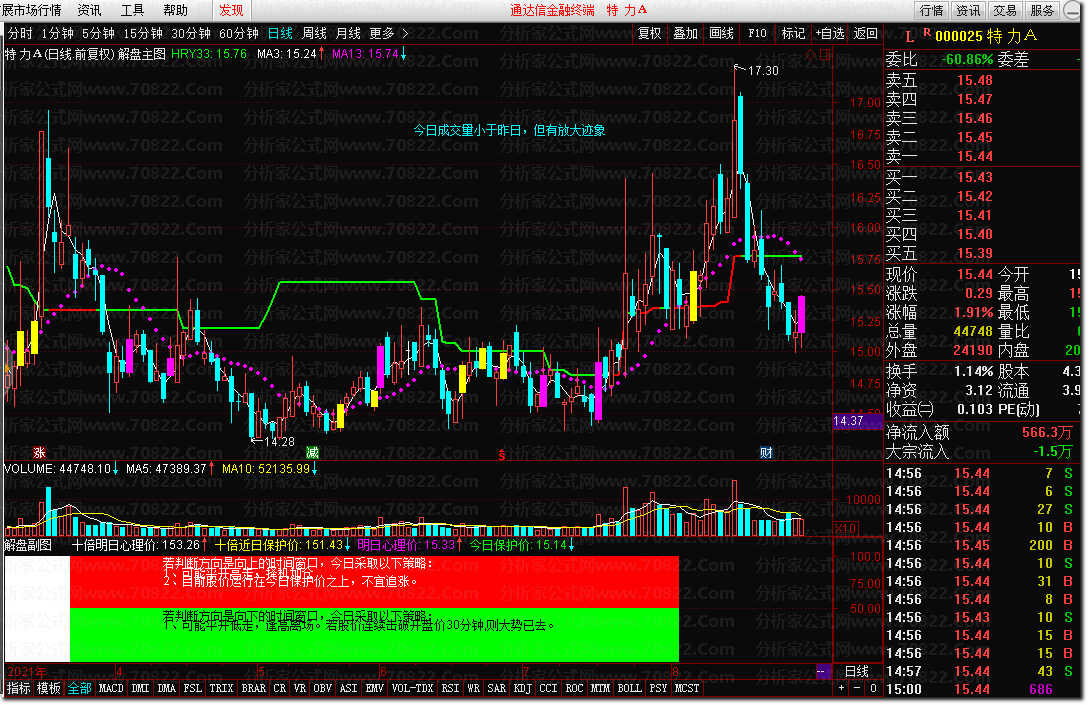Switch to 月线 monthly period
This screenshot has height=705, width=1089.
tap(348, 33)
